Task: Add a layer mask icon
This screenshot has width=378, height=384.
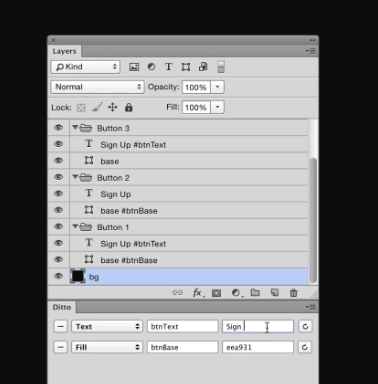Action: coord(216,293)
